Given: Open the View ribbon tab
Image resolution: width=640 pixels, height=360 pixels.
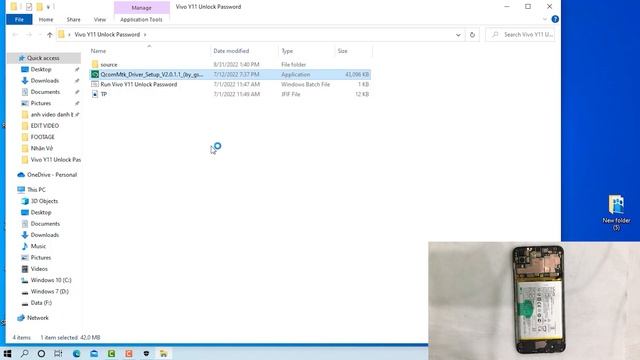Looking at the screenshot, I should 100,20.
